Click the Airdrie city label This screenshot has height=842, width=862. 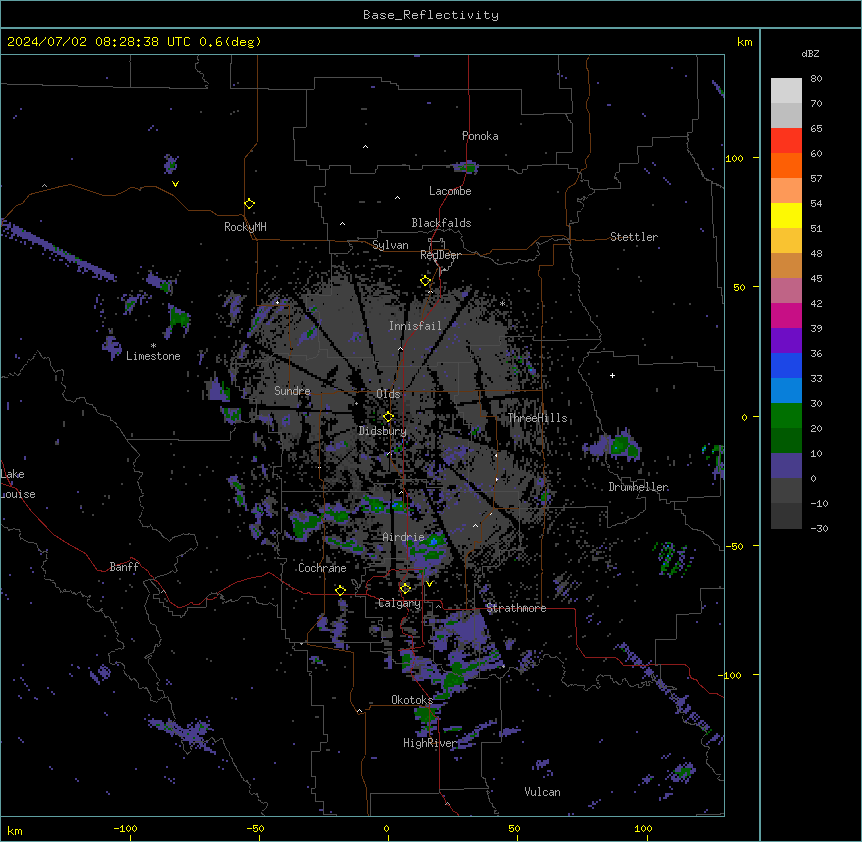coord(403,537)
